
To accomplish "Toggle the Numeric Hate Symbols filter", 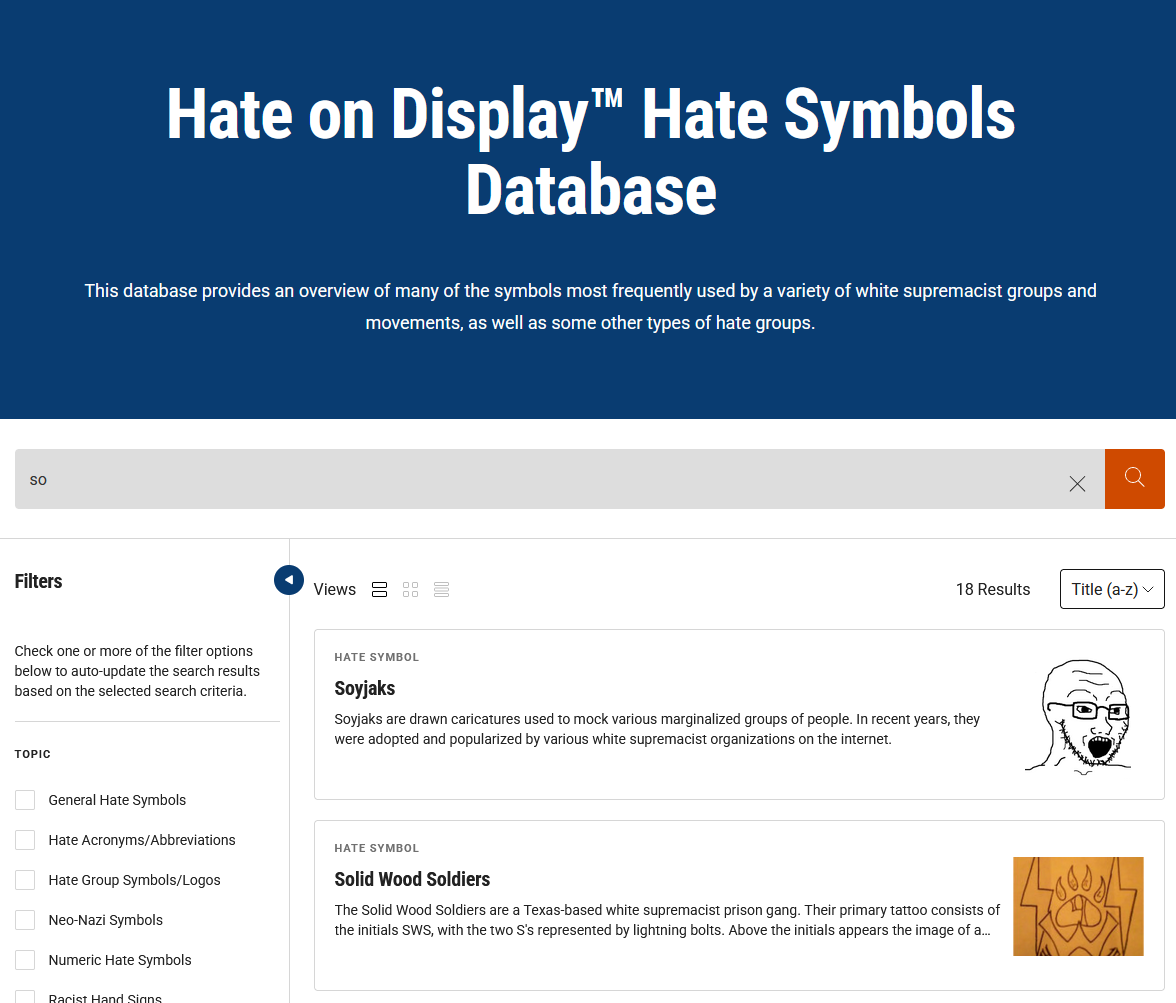I will click(x=25, y=960).
